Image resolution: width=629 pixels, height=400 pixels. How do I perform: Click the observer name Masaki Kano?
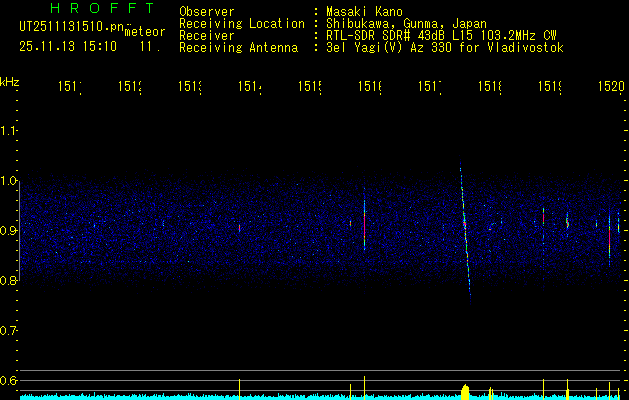[x=361, y=12]
